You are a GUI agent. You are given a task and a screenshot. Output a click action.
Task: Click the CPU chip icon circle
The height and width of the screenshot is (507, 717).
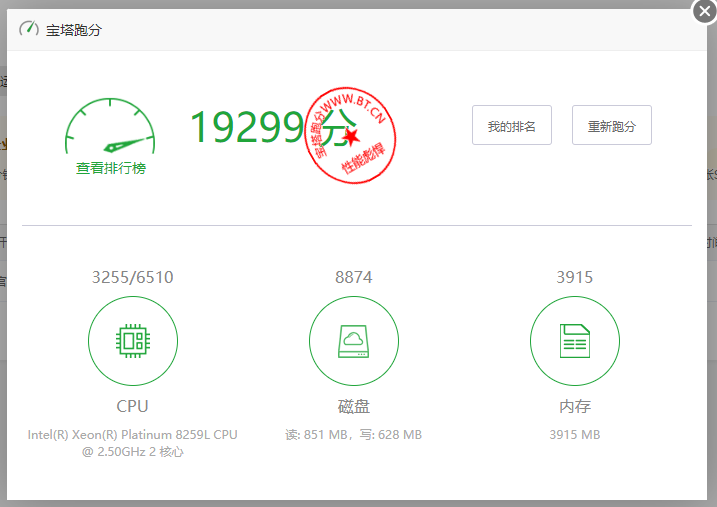coord(133,341)
